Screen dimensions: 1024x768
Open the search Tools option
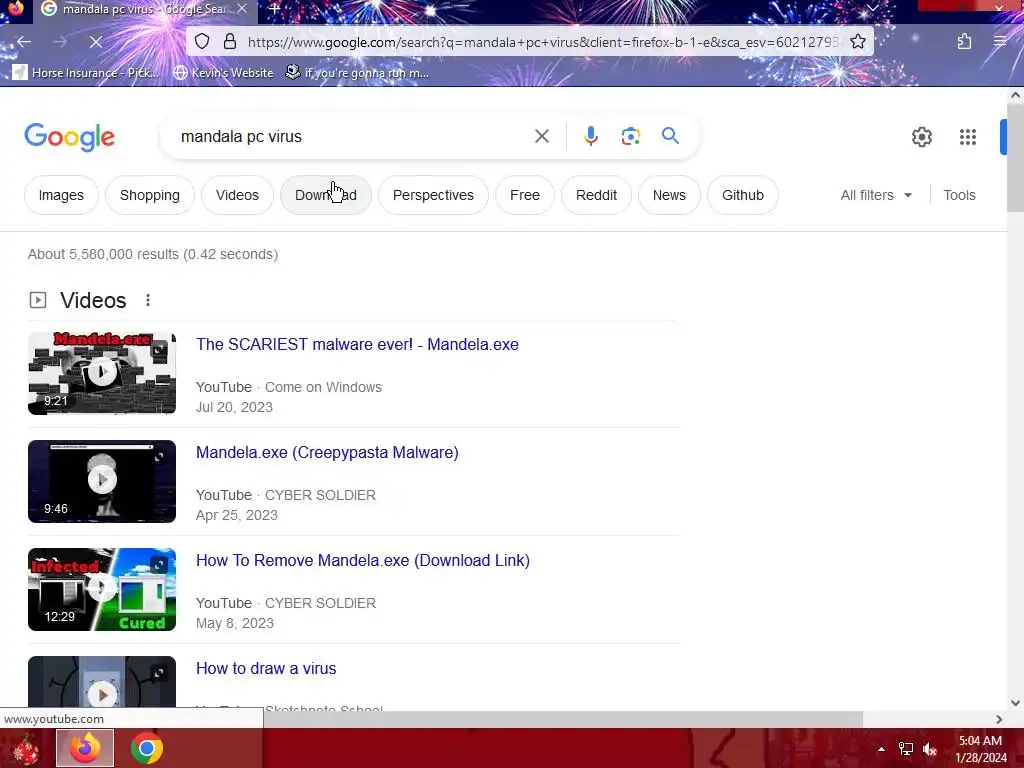coord(959,195)
